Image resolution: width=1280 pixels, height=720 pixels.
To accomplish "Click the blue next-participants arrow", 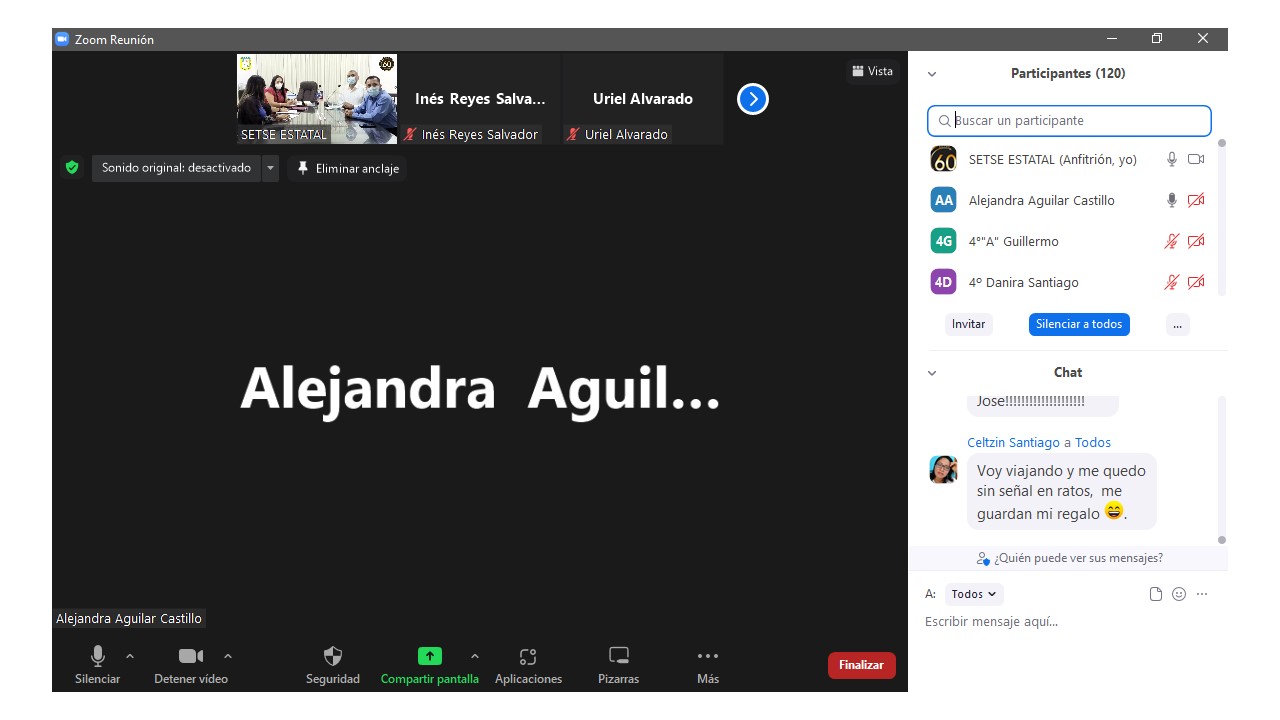I will tap(753, 99).
